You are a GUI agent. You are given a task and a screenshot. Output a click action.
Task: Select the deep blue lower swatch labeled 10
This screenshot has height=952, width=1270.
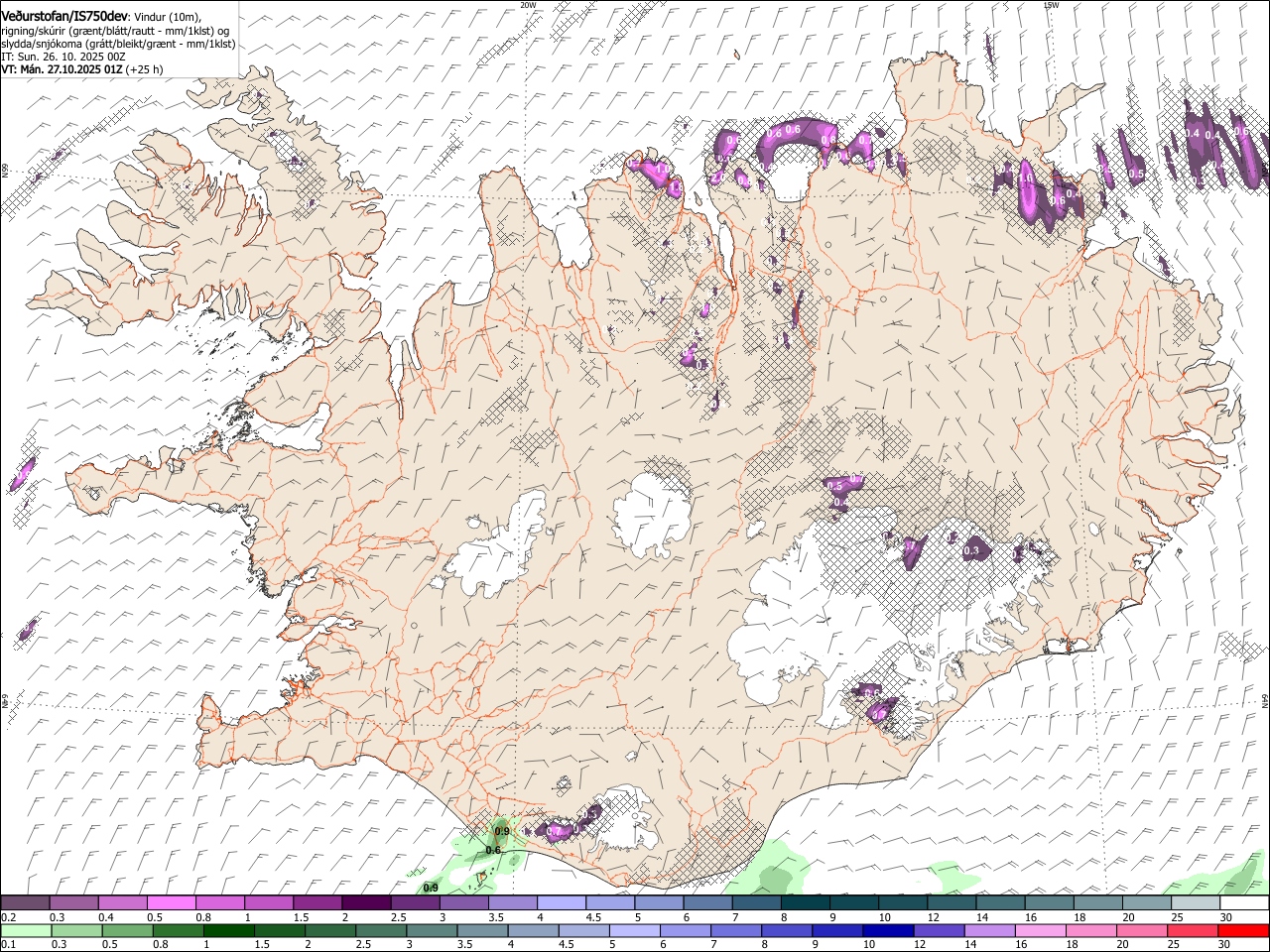coord(888,931)
